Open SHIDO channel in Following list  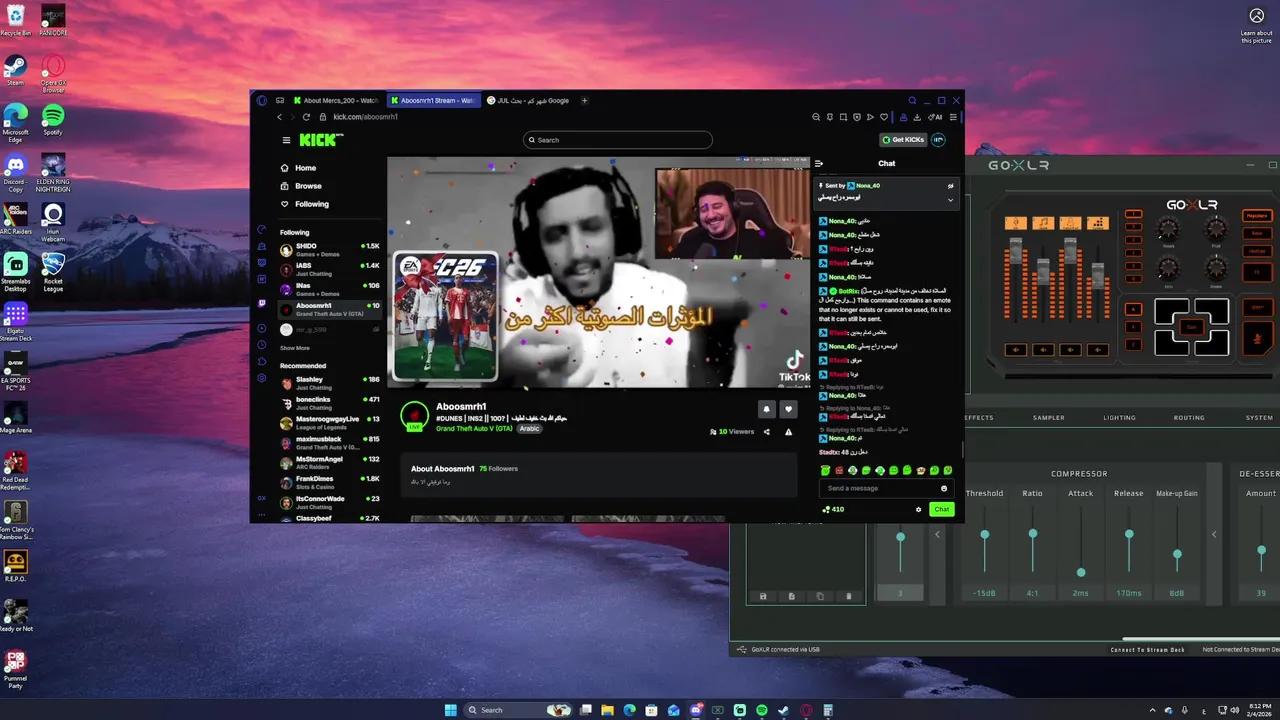tap(330, 249)
